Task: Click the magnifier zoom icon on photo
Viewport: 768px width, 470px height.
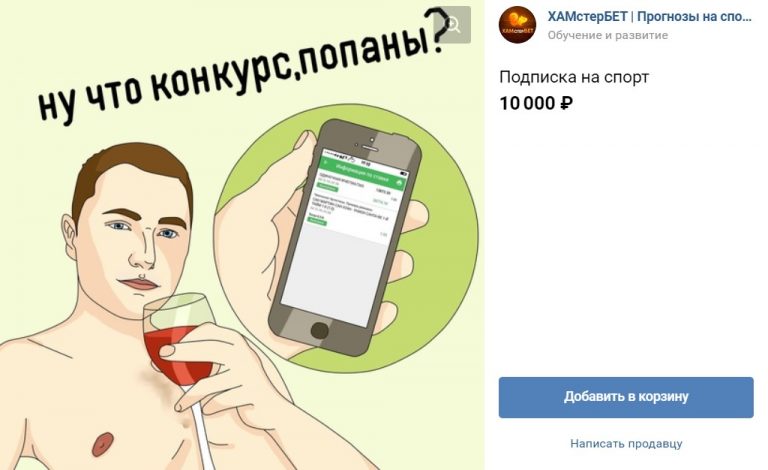Action: (453, 24)
